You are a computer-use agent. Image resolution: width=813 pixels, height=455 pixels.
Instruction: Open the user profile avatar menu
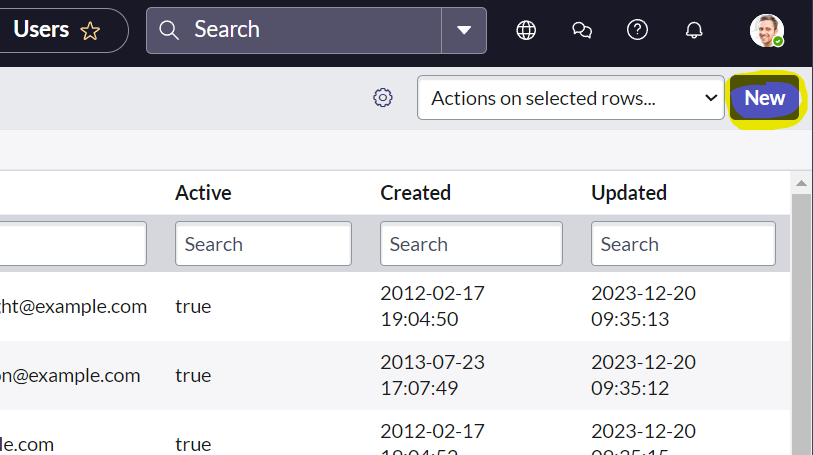point(766,31)
